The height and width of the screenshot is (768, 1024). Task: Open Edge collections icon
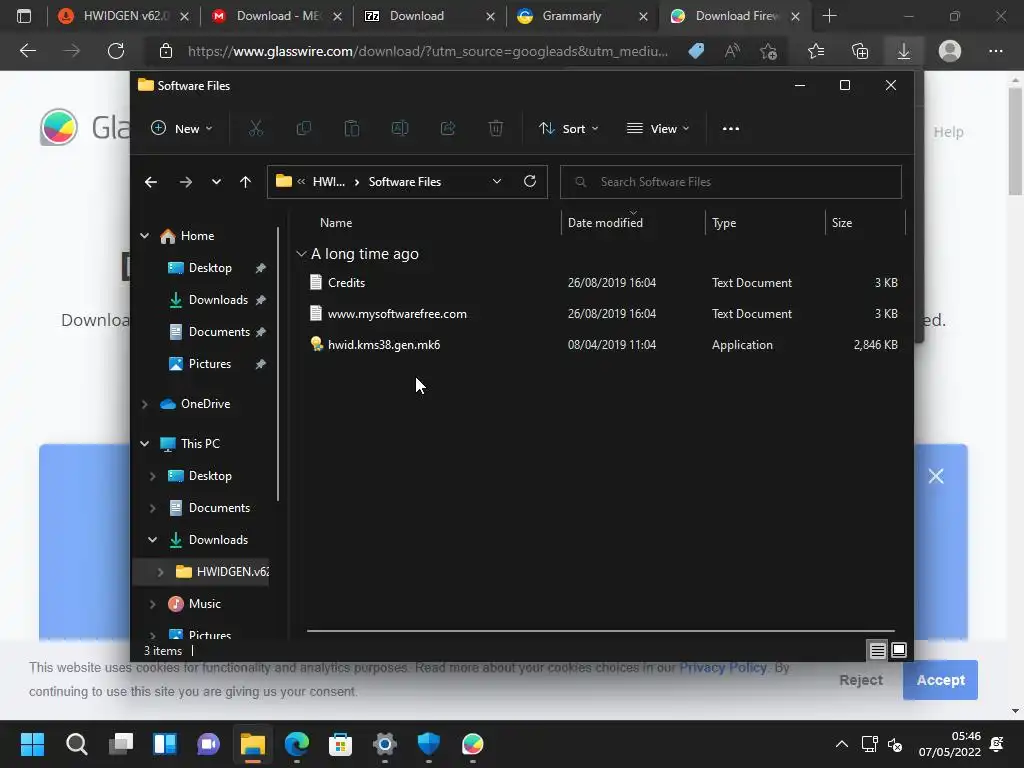point(860,51)
